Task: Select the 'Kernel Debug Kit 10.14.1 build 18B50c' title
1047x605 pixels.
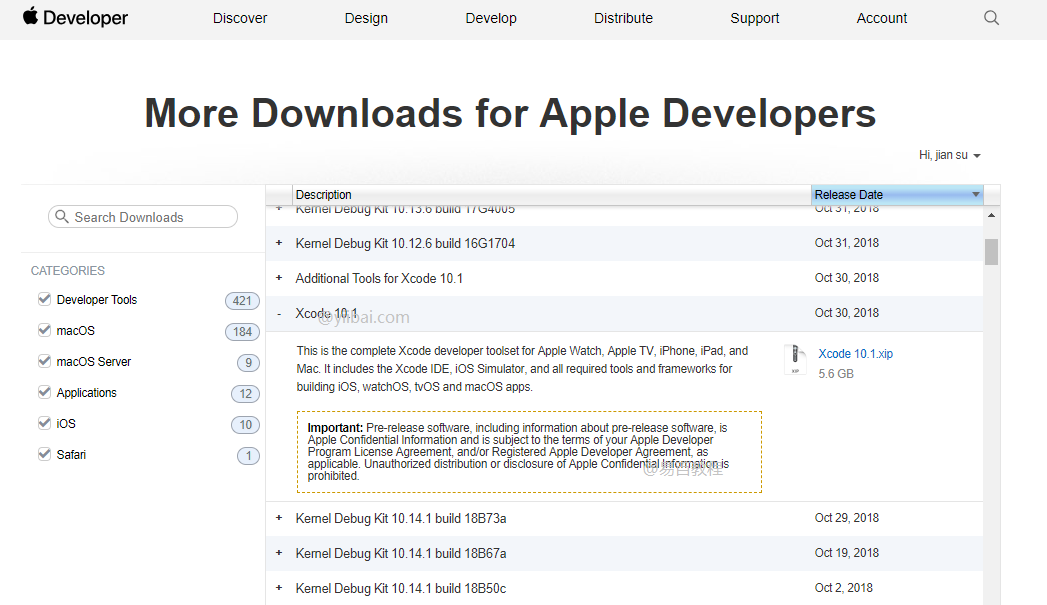Action: pos(401,588)
